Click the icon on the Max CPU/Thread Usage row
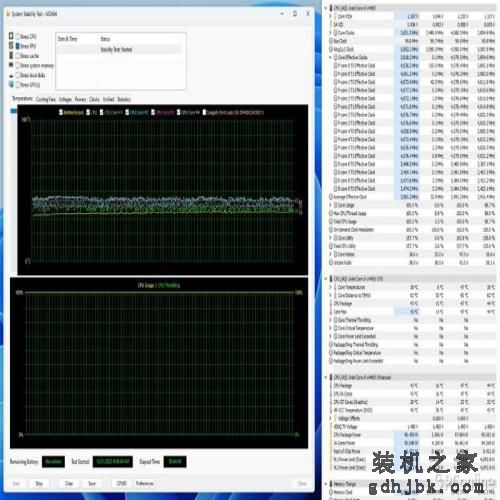The image size is (500, 500). (331, 213)
